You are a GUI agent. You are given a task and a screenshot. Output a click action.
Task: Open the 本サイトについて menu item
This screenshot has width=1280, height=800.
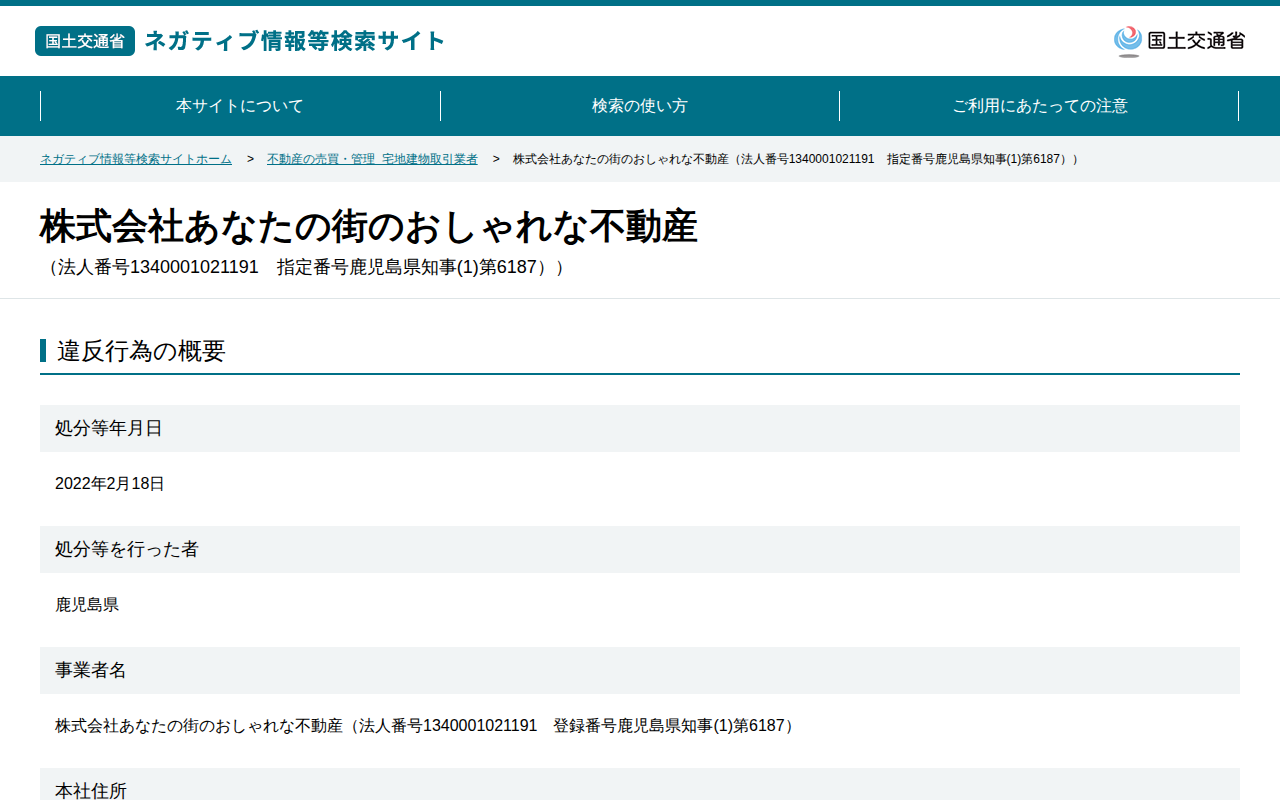point(240,106)
